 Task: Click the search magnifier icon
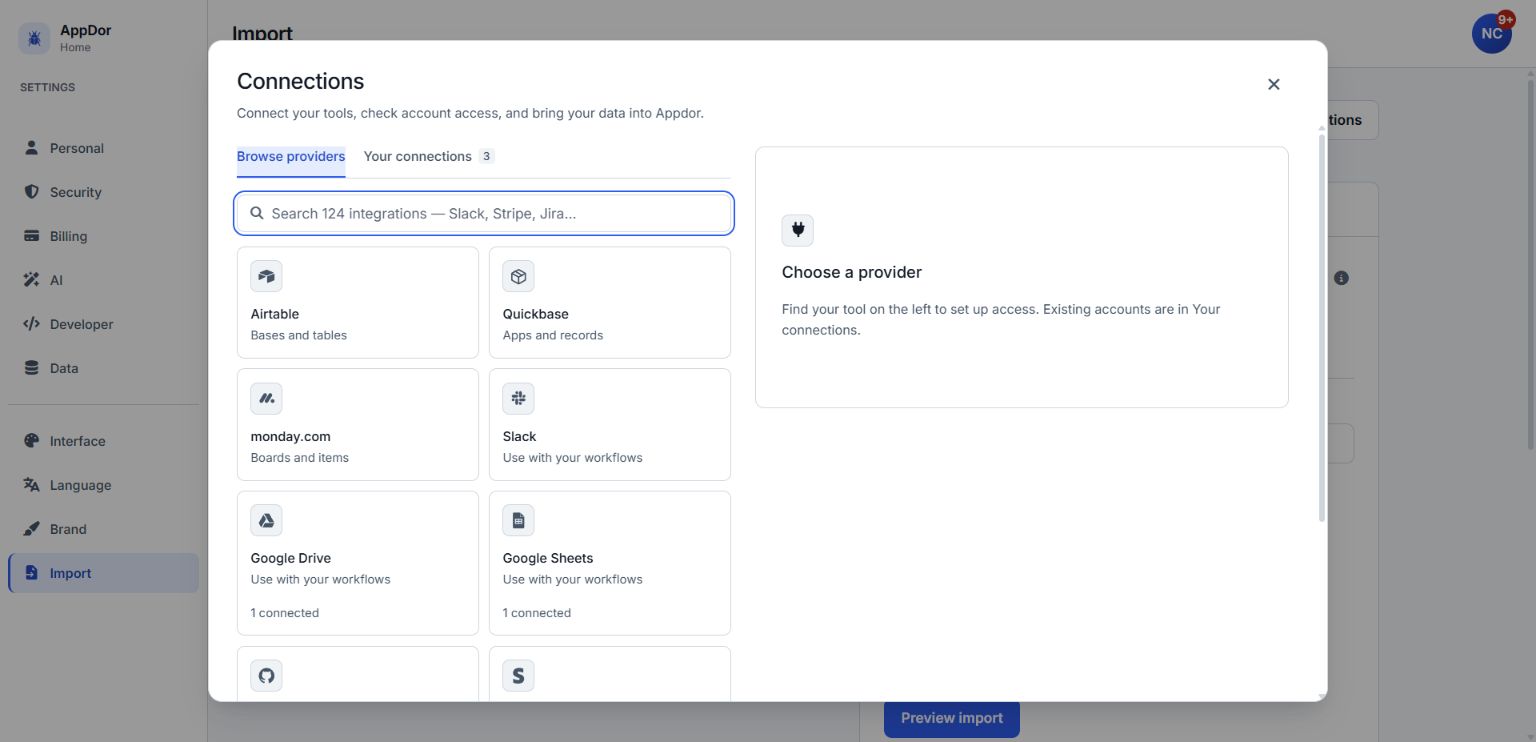(x=257, y=213)
